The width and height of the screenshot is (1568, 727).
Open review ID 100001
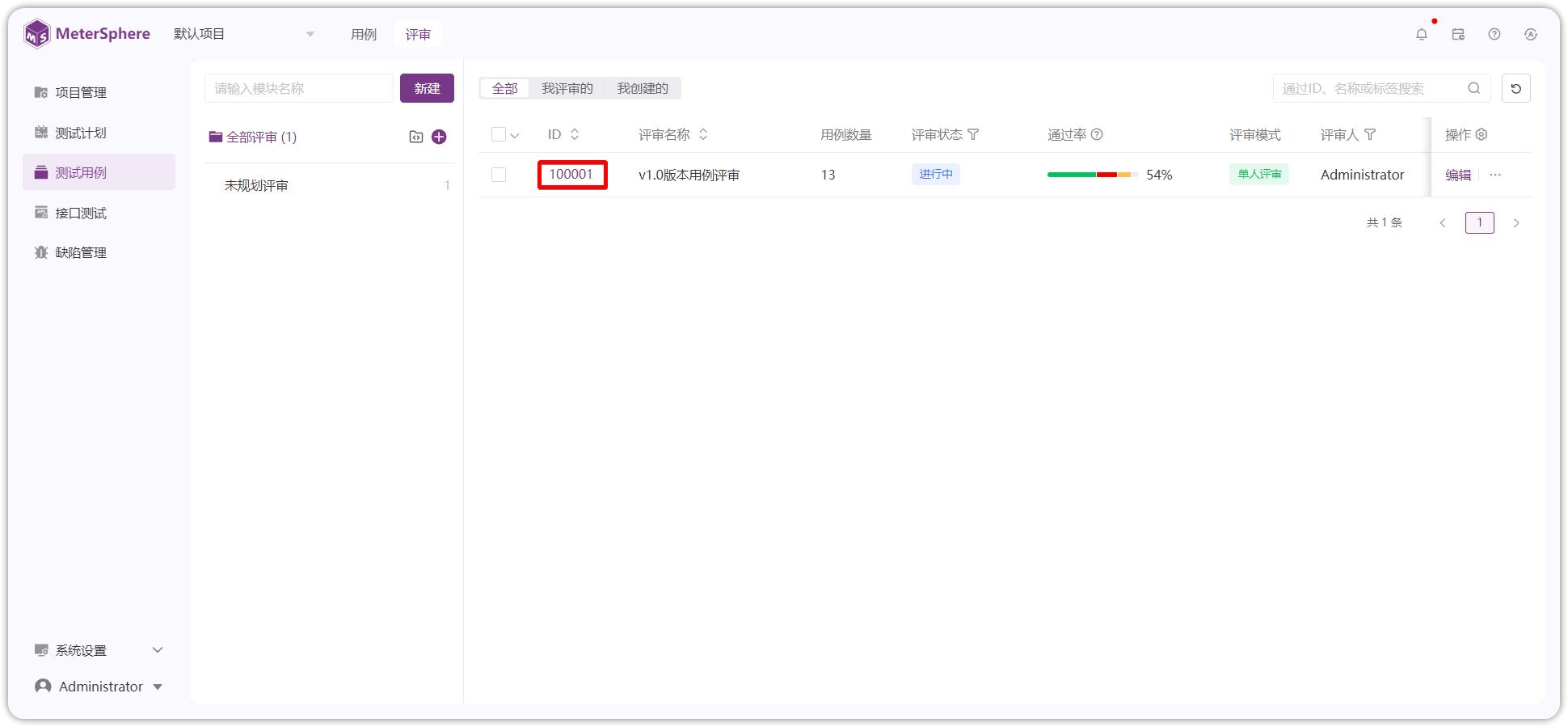571,174
